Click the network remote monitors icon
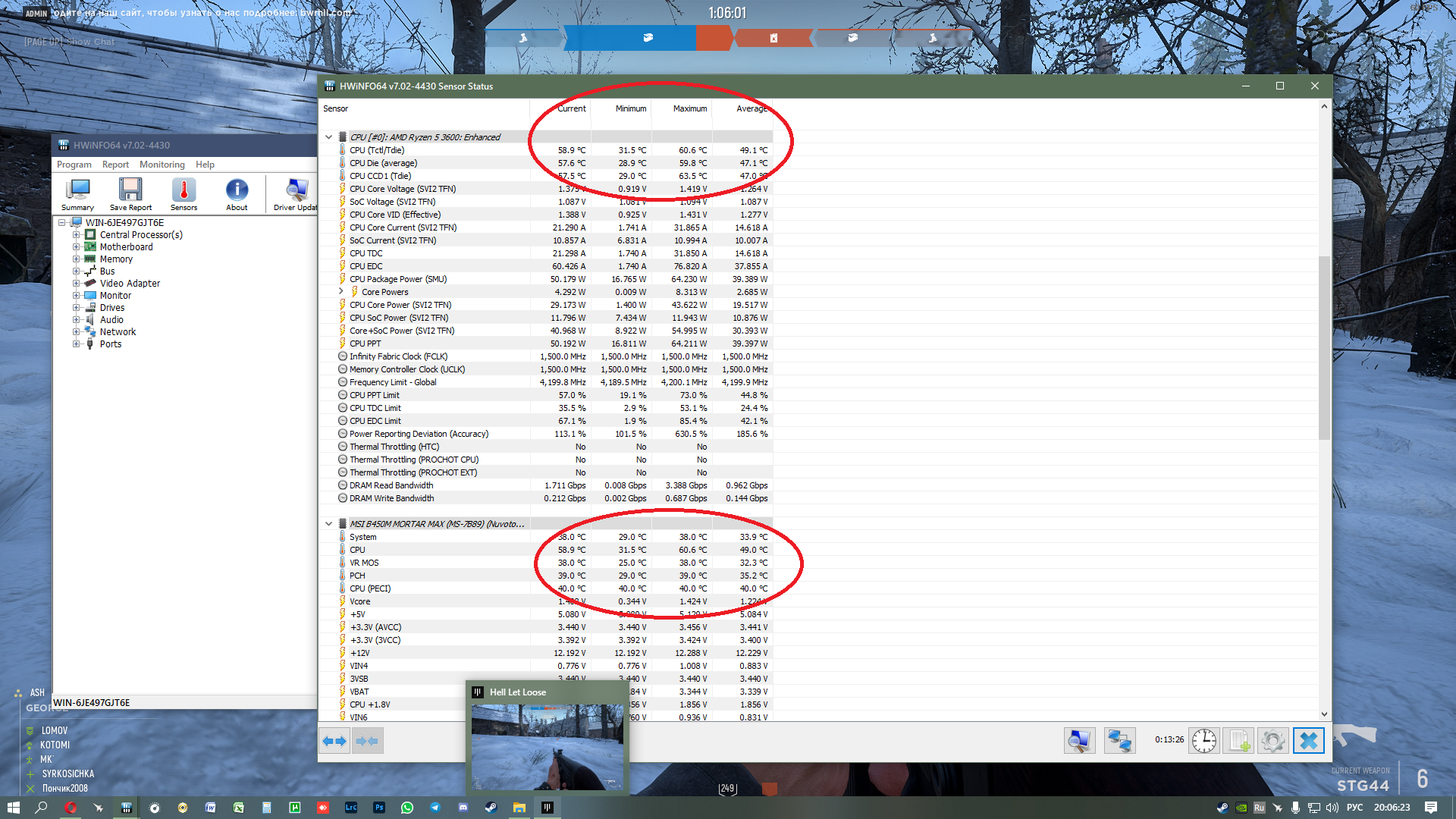Screen dimensions: 1456x819 point(1119,740)
